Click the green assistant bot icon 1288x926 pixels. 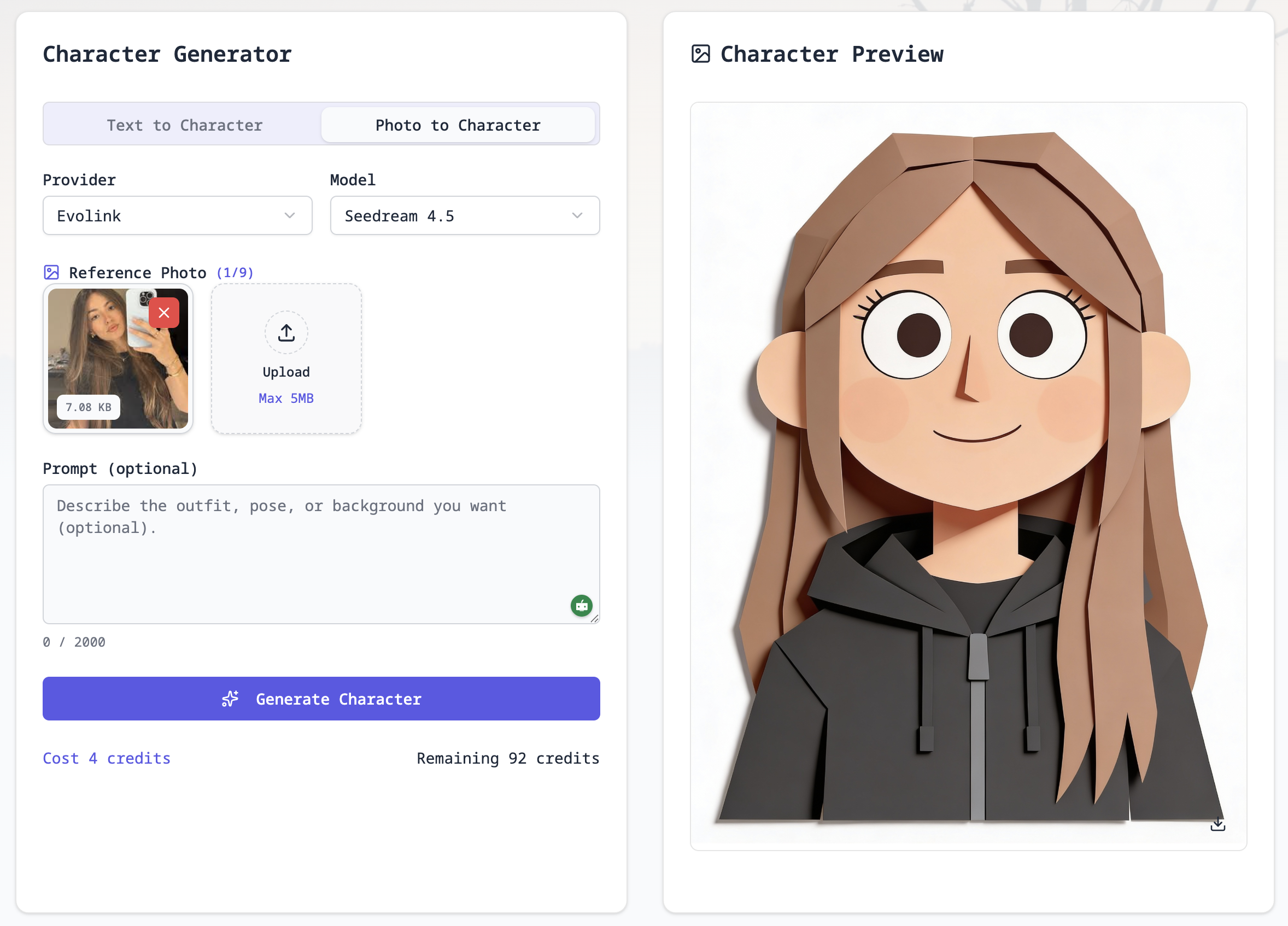coord(581,606)
